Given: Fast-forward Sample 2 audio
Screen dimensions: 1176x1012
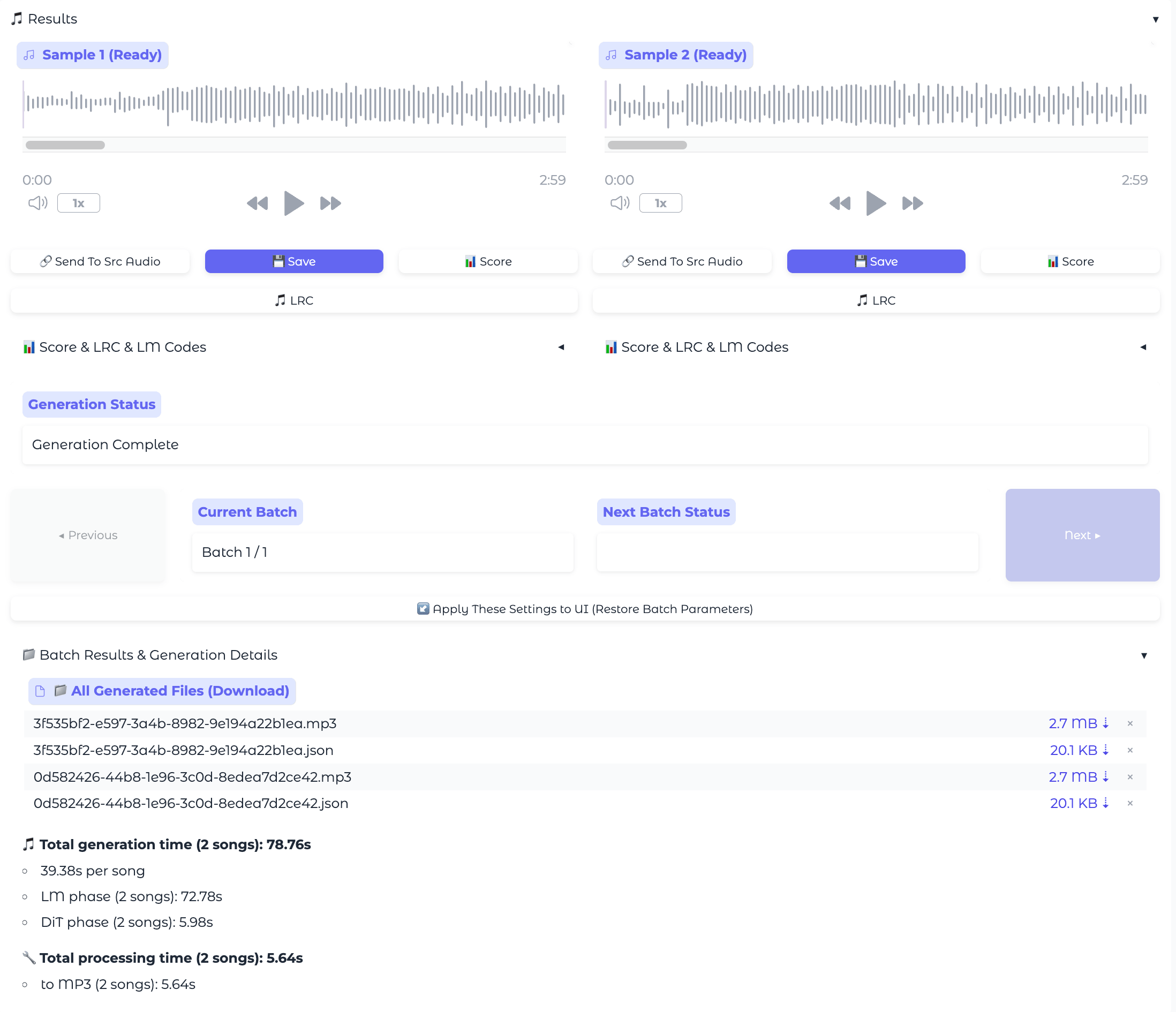Looking at the screenshot, I should 913,203.
